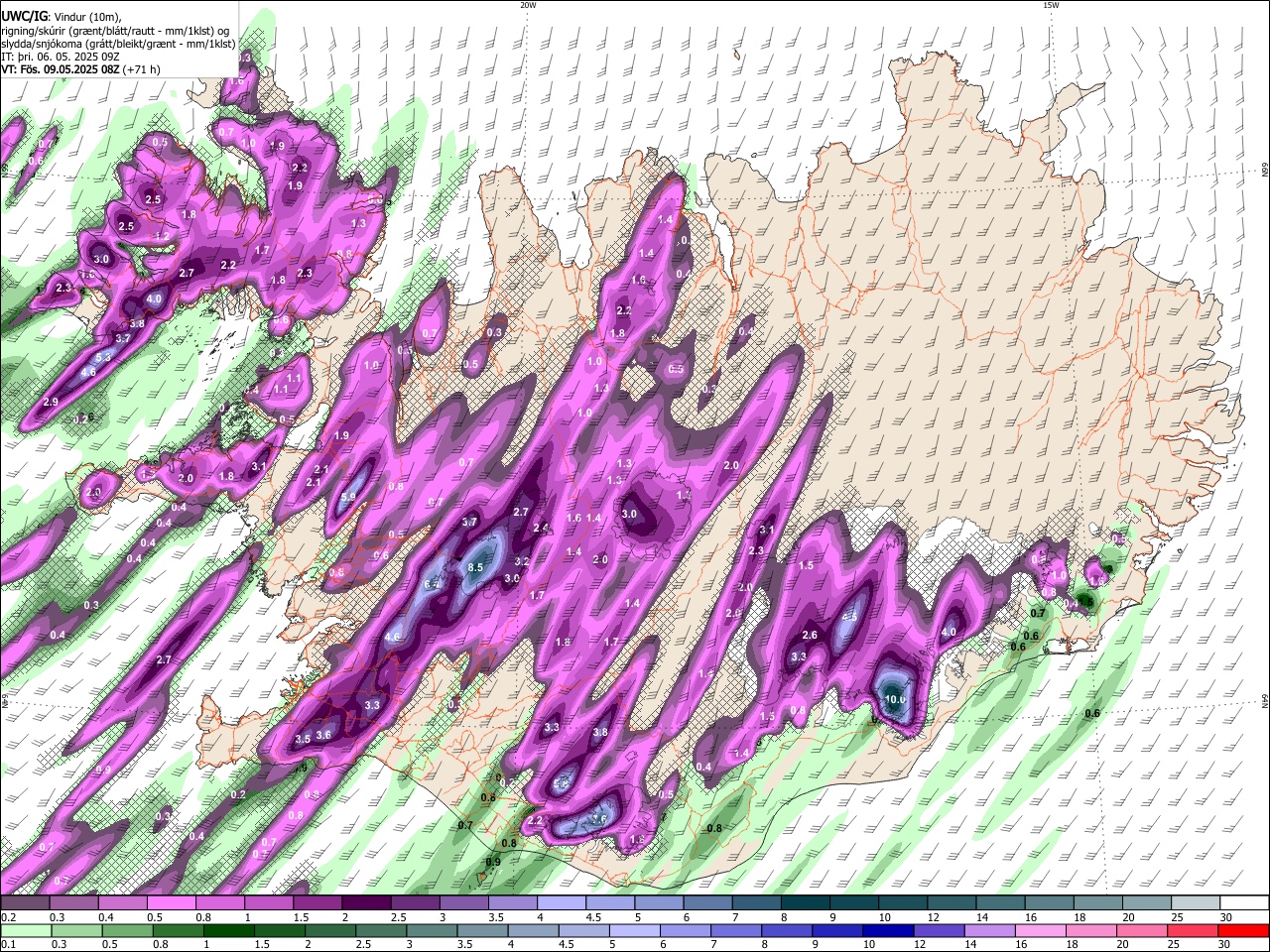Pick the darkest purple 2 snow swatch
Image resolution: width=1270 pixels, height=952 pixels.
(366, 903)
